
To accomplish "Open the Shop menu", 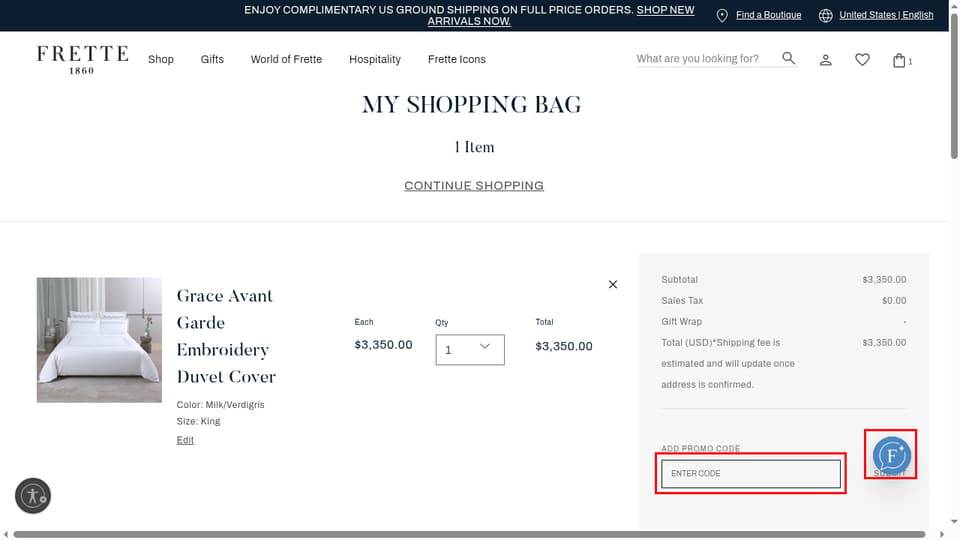I will point(160,59).
